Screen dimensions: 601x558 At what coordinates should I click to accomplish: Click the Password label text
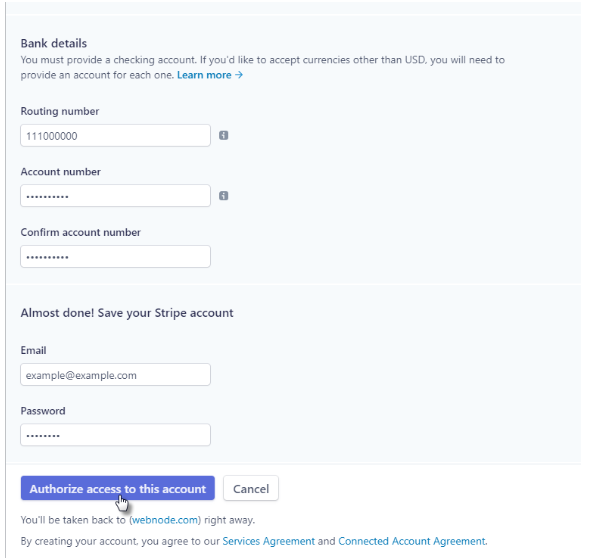[x=43, y=411]
